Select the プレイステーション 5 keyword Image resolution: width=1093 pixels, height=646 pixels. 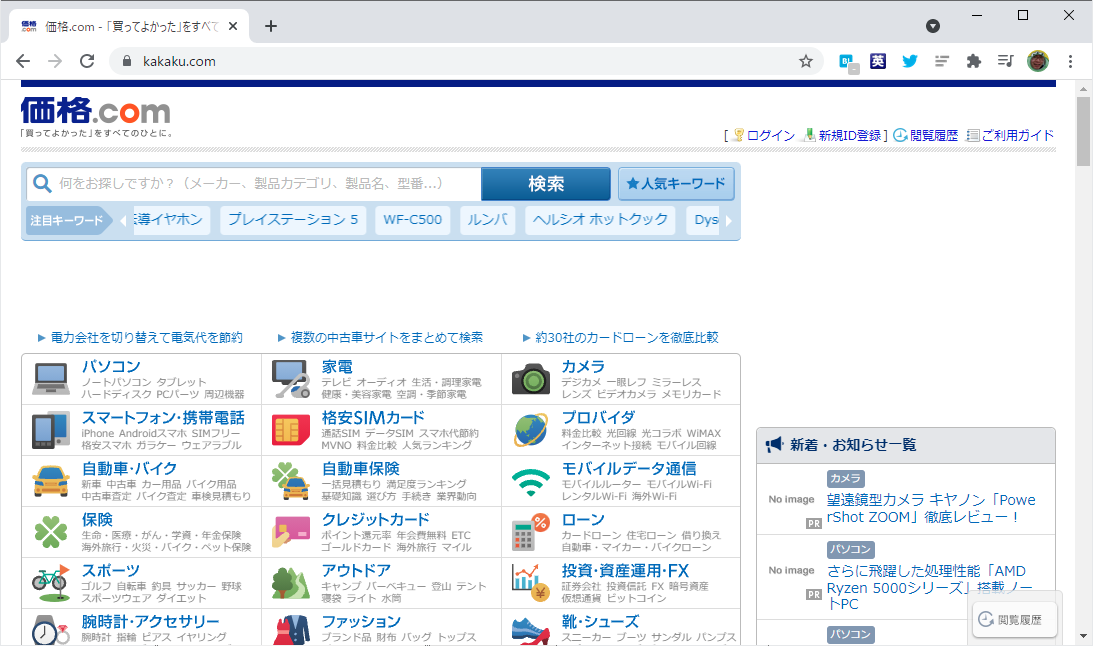tap(293, 220)
